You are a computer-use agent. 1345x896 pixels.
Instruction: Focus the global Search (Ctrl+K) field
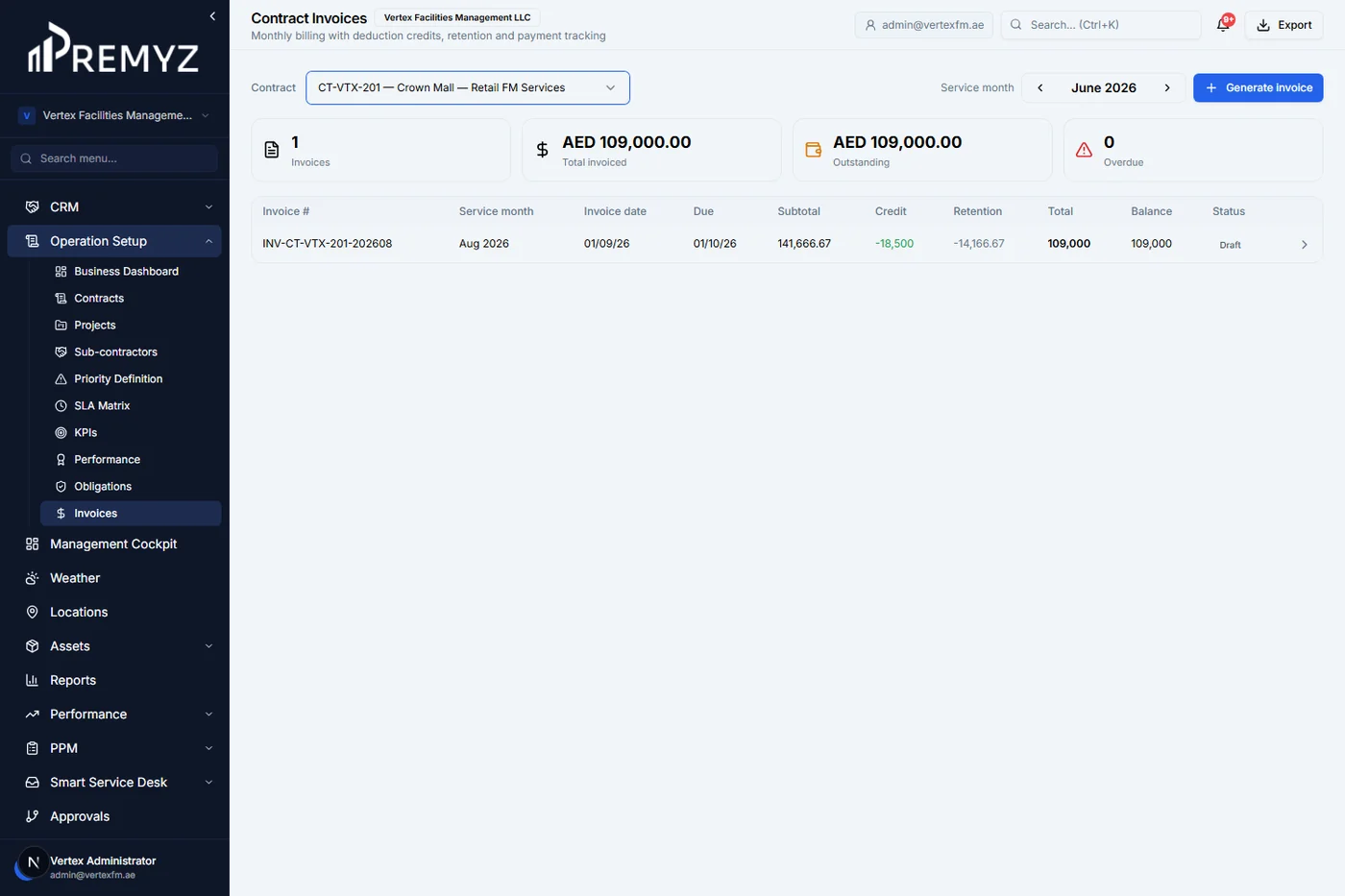coord(1101,25)
